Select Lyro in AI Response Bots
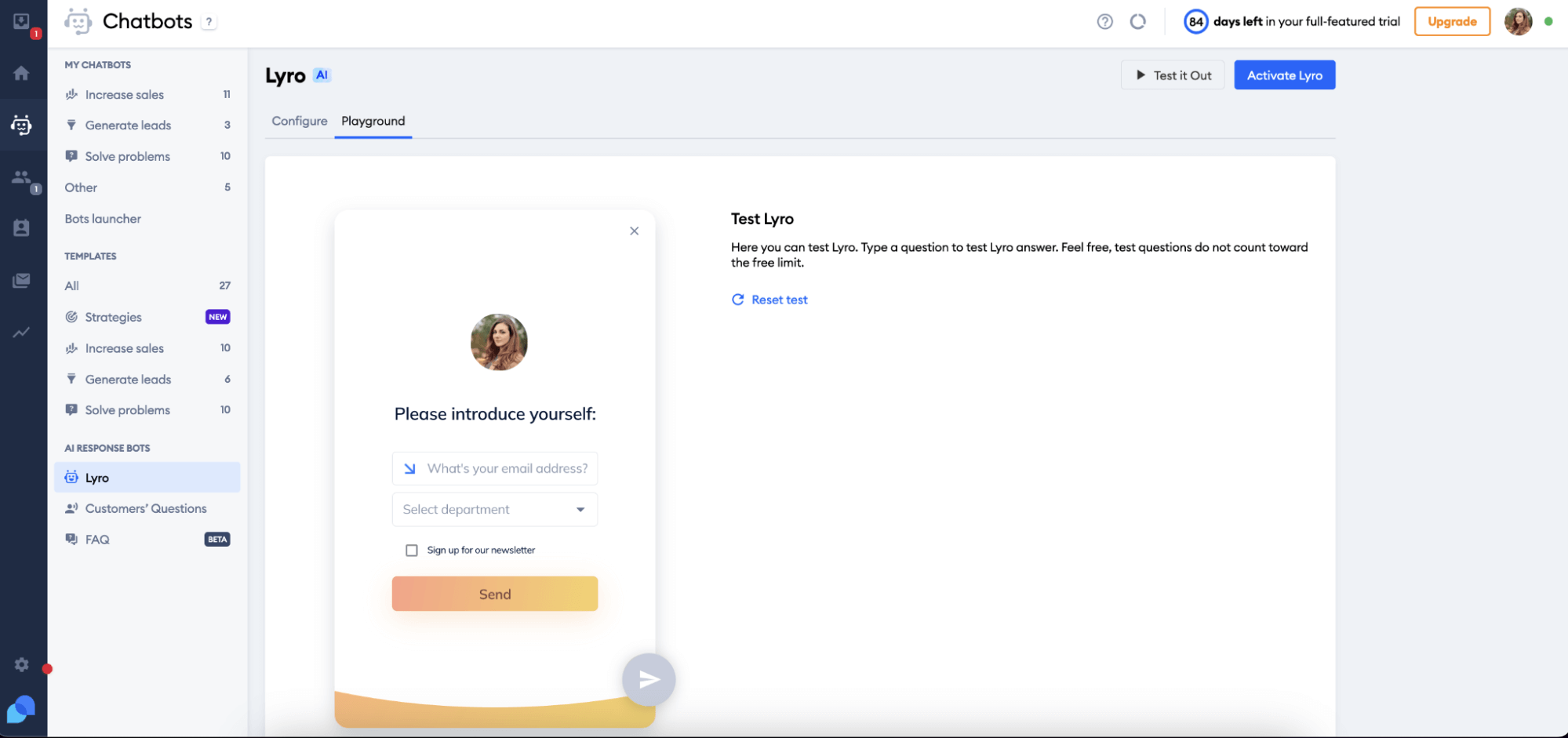Viewport: 1568px width, 738px height. click(147, 478)
